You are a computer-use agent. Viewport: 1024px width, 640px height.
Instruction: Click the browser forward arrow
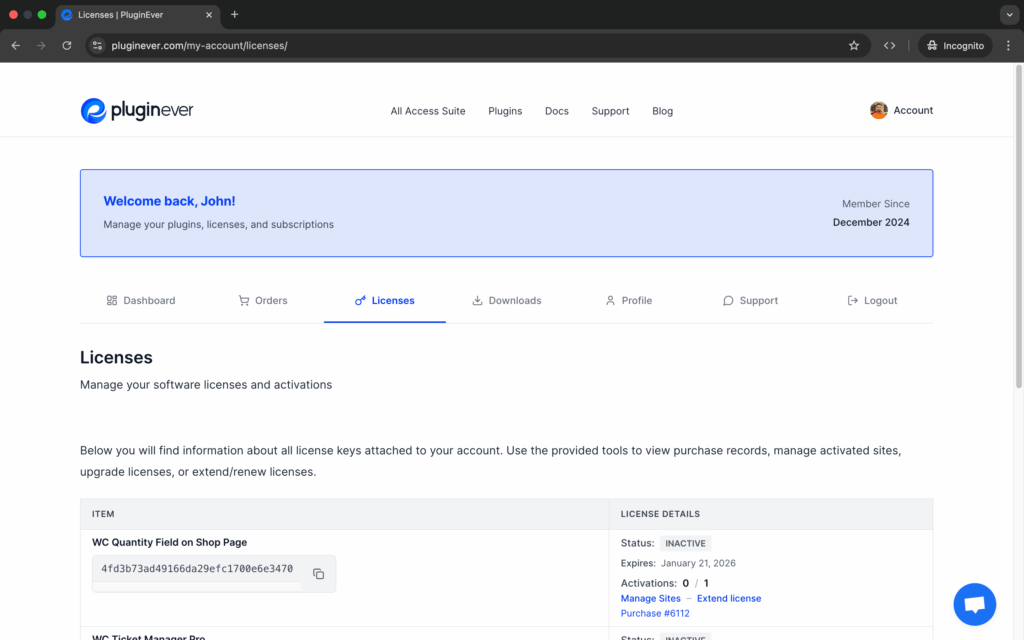click(x=41, y=46)
